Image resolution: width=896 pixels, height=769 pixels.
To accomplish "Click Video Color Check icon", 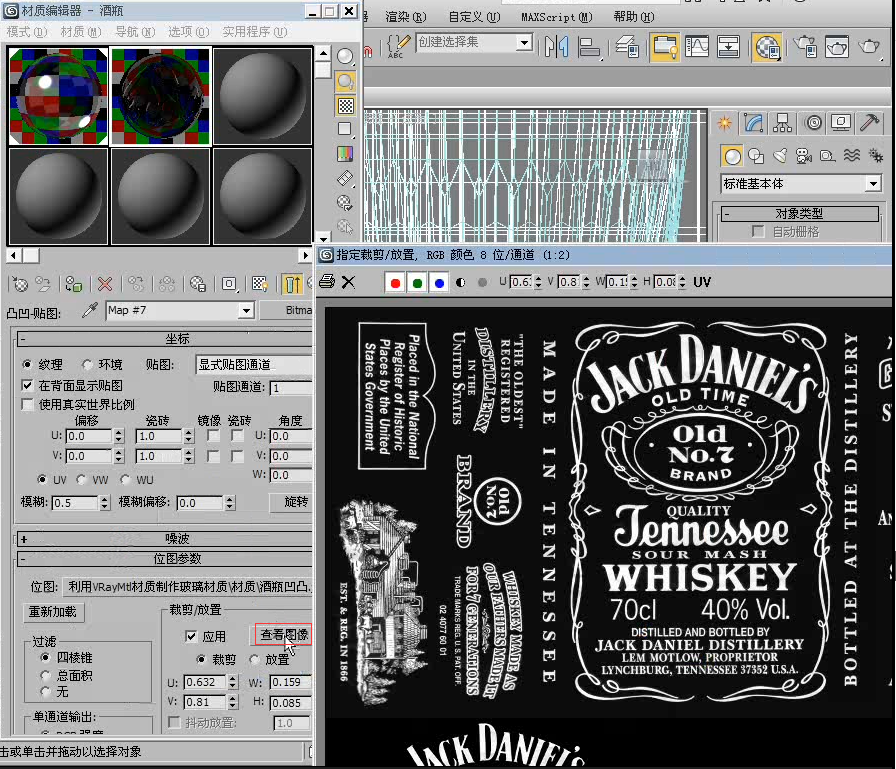I will (x=345, y=154).
